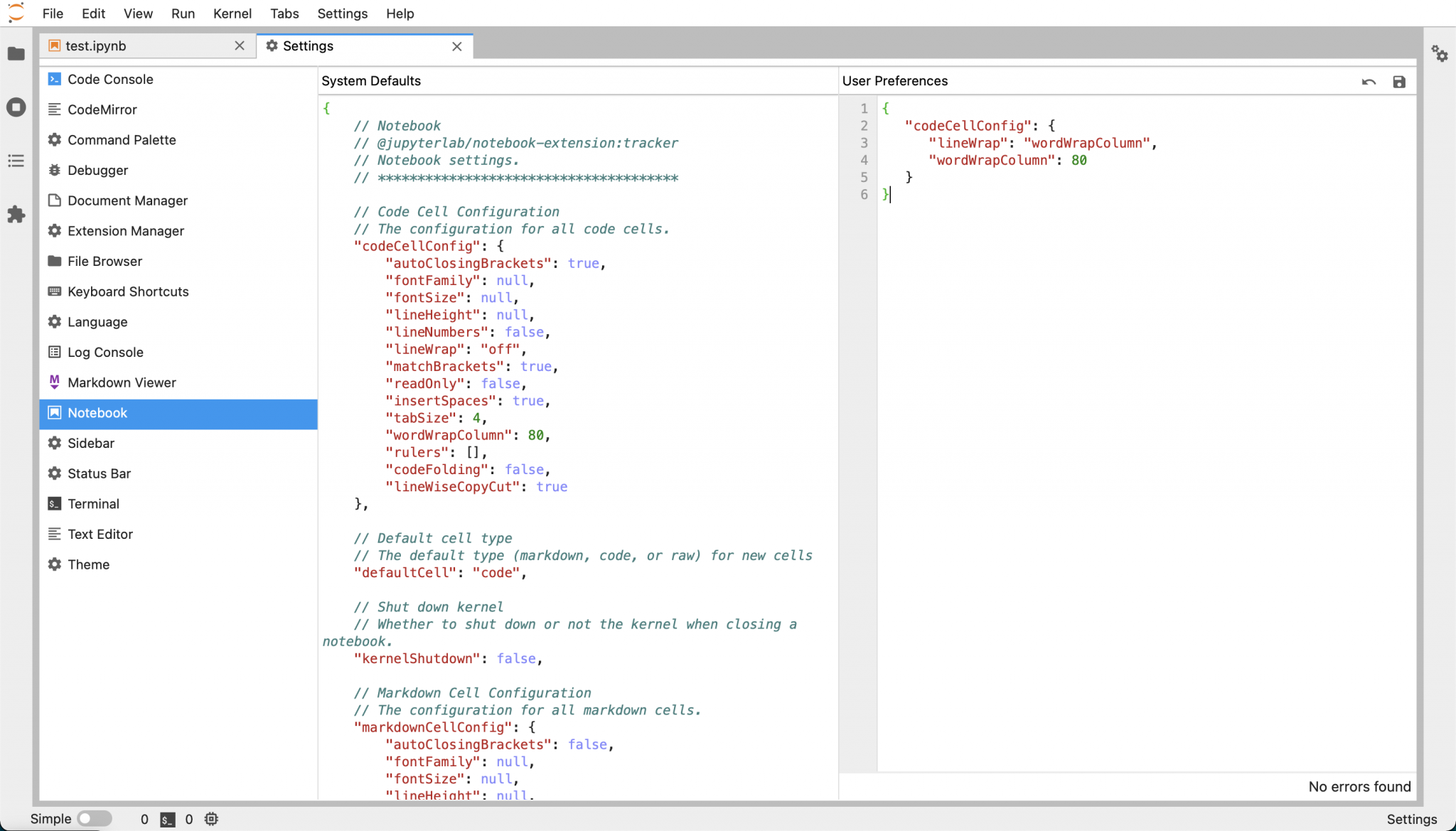Select Terminal in settings list

93,504
